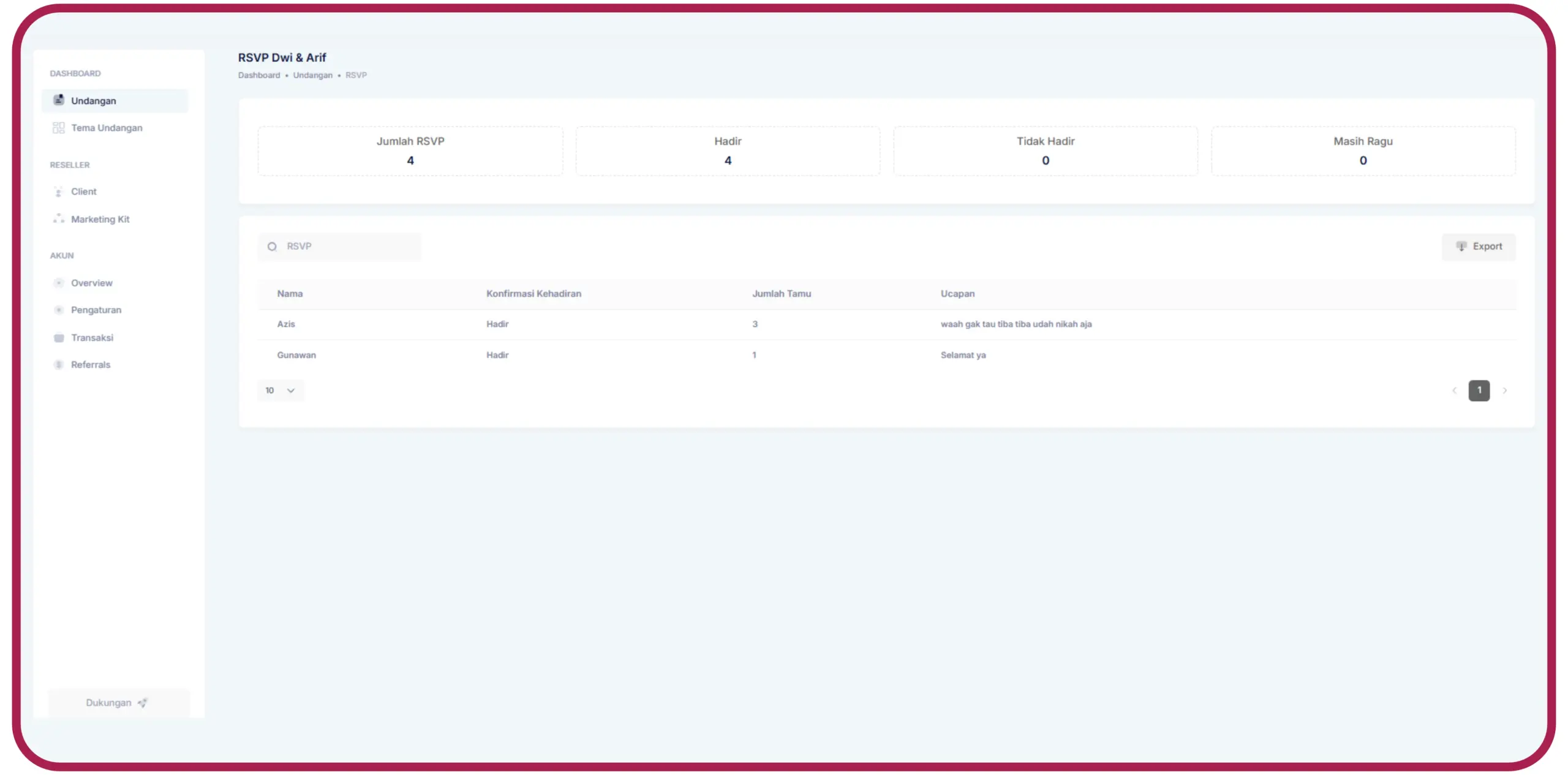Click the Undangan sidebar icon
Image resolution: width=1568 pixels, height=775 pixels.
click(x=59, y=100)
